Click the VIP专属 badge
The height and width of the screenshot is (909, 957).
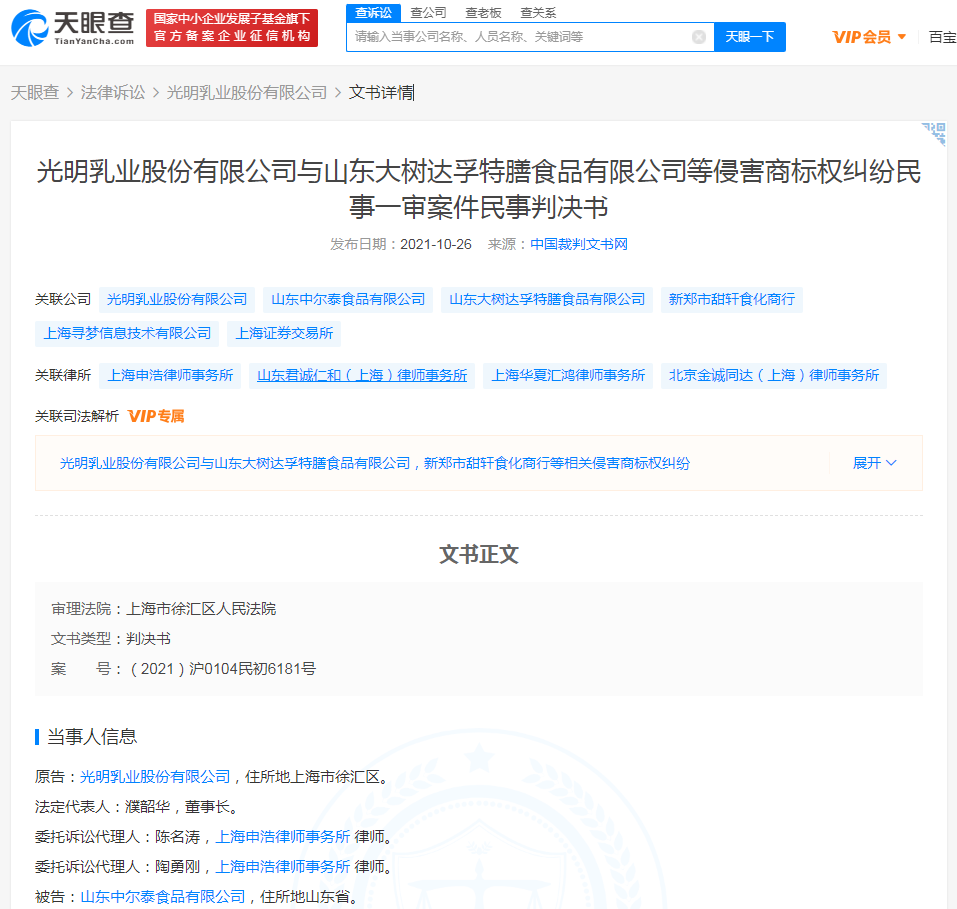coord(156,416)
